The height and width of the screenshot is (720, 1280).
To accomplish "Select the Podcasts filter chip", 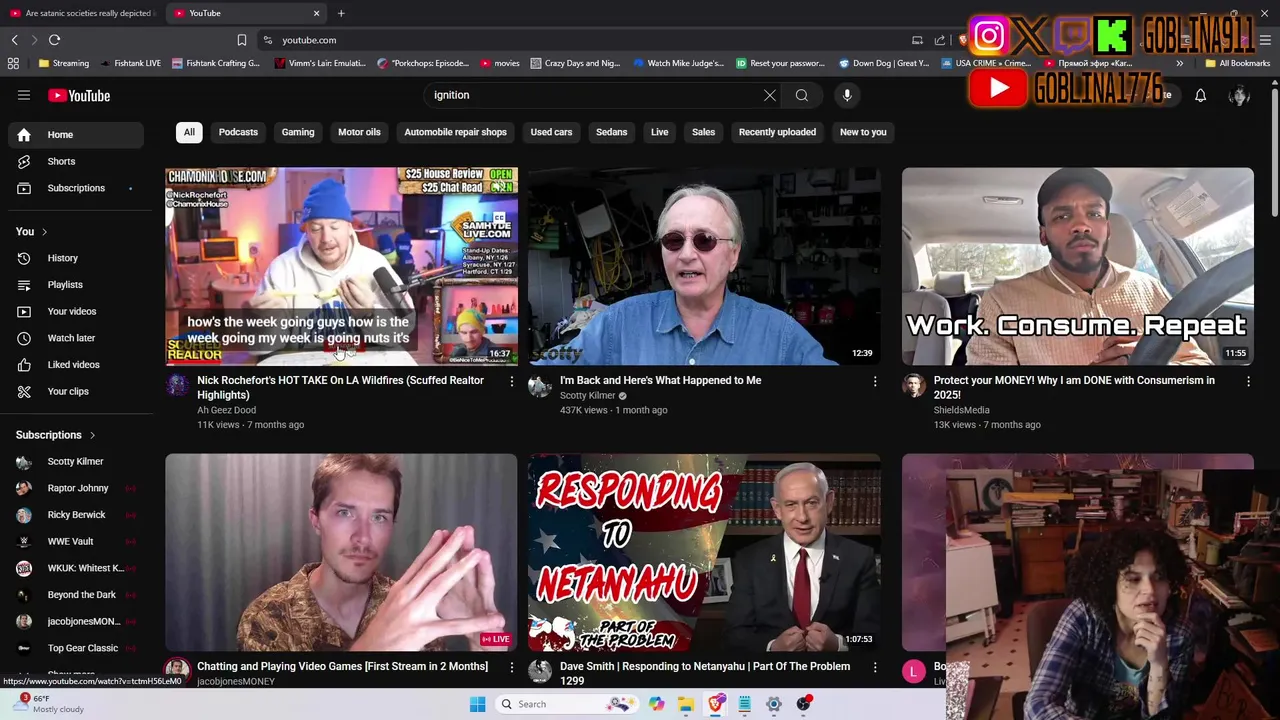I will pos(238,132).
